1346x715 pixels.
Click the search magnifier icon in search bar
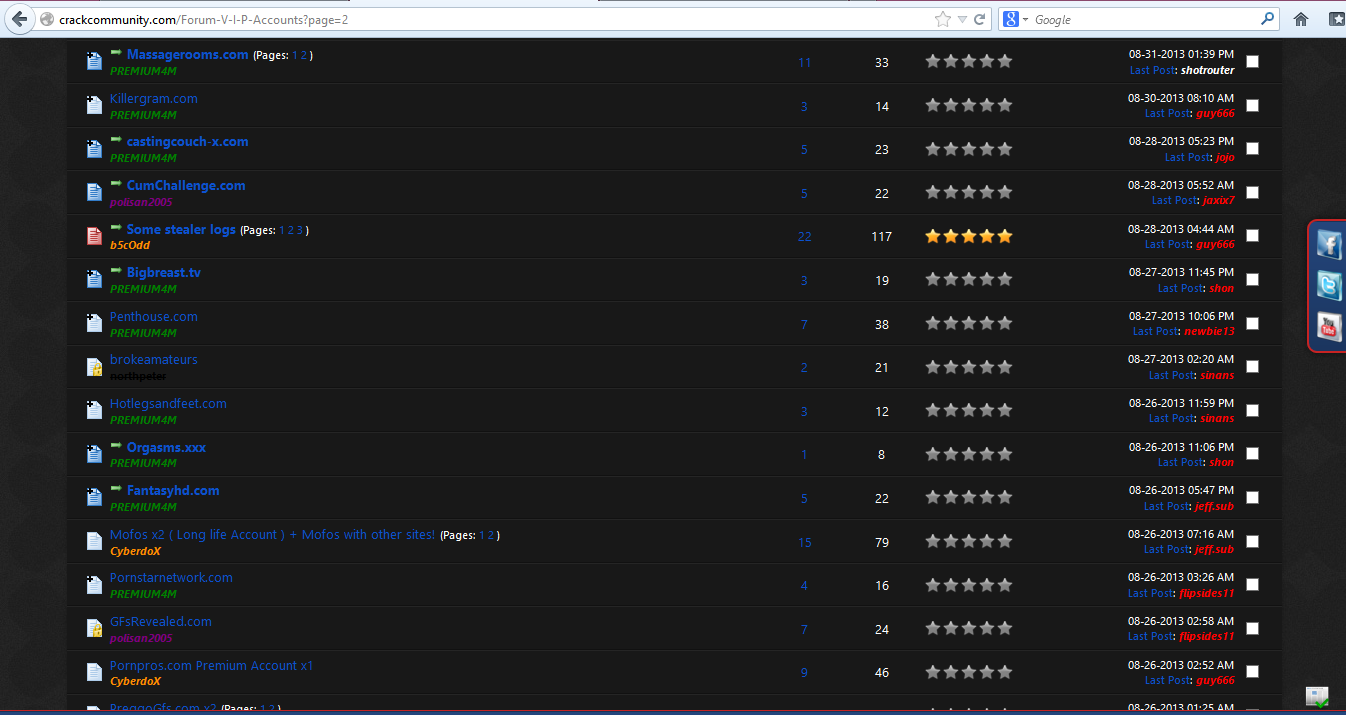click(x=1268, y=19)
